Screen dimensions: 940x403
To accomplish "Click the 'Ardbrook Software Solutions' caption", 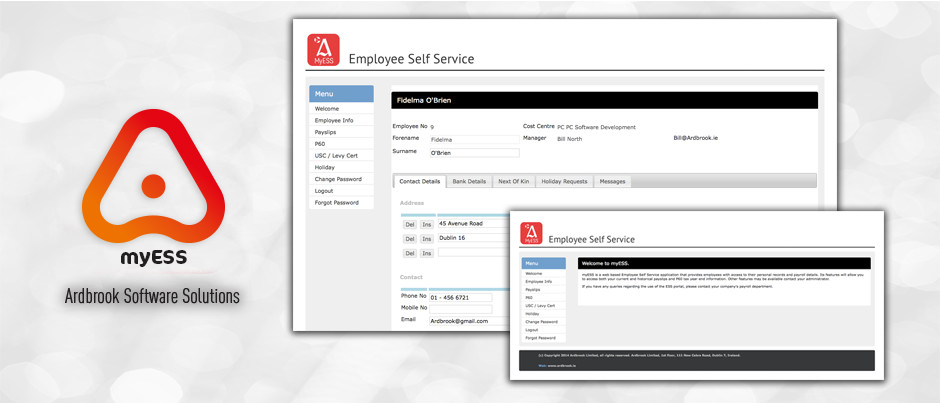I will click(152, 297).
